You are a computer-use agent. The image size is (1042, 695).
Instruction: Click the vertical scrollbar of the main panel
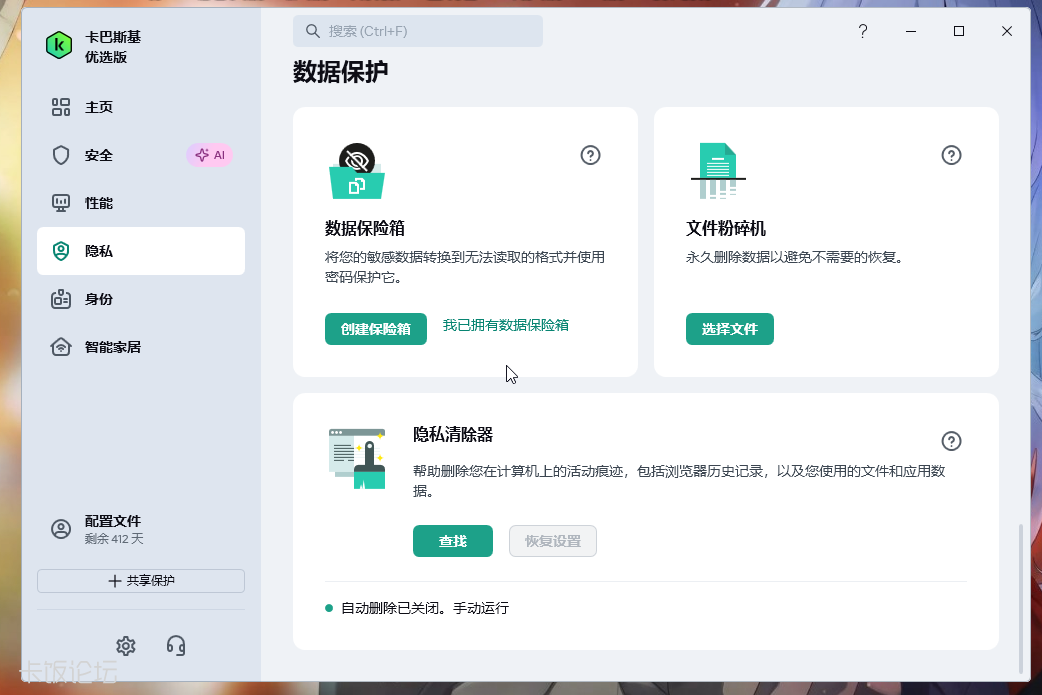pyautogui.click(x=1021, y=598)
